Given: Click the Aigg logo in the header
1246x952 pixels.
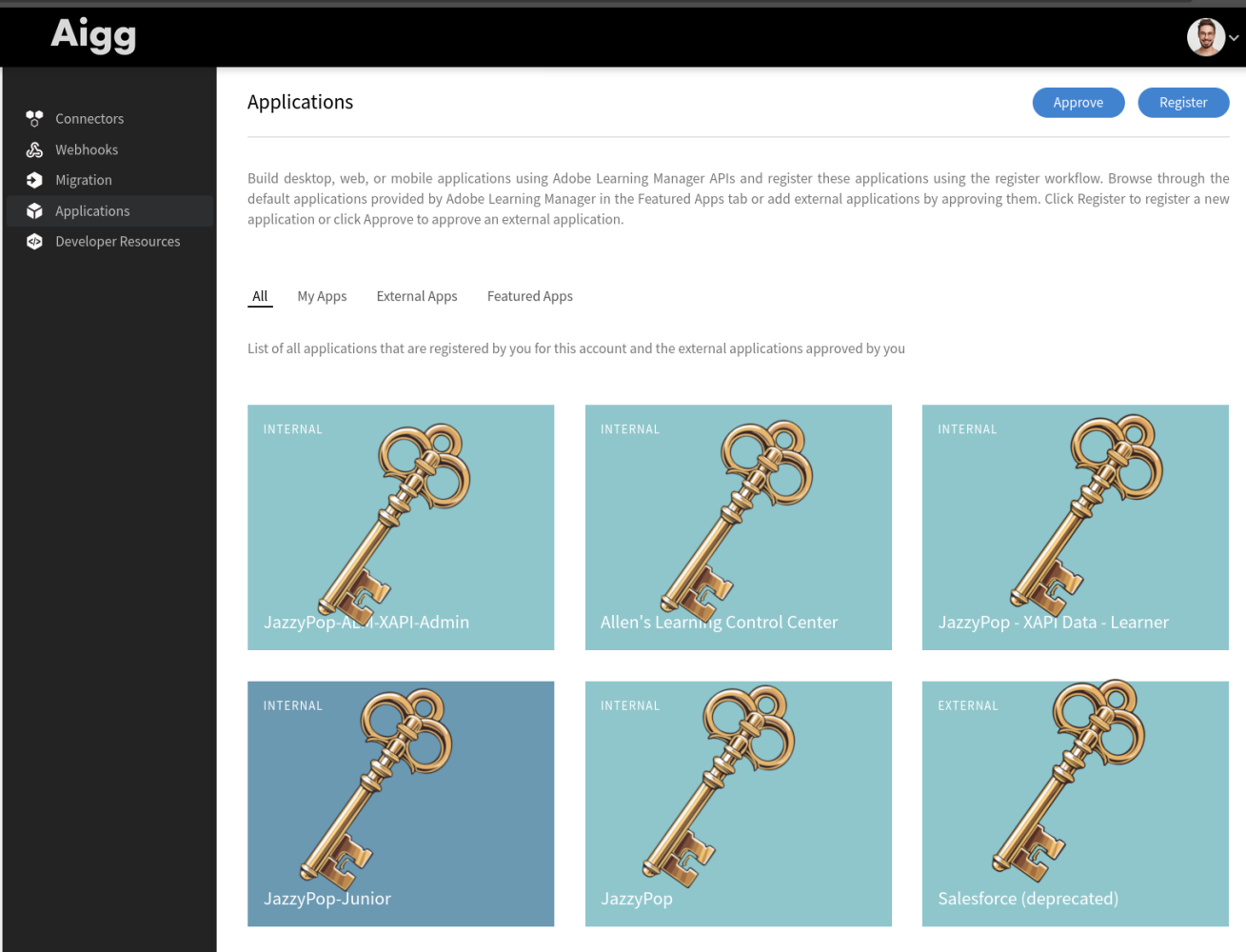Looking at the screenshot, I should (93, 34).
